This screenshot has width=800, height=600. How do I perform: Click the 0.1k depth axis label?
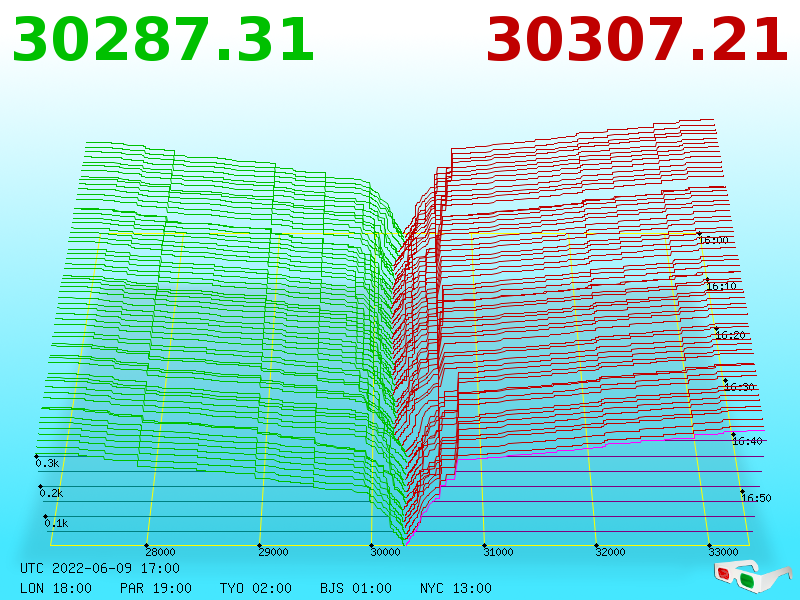tap(56, 523)
